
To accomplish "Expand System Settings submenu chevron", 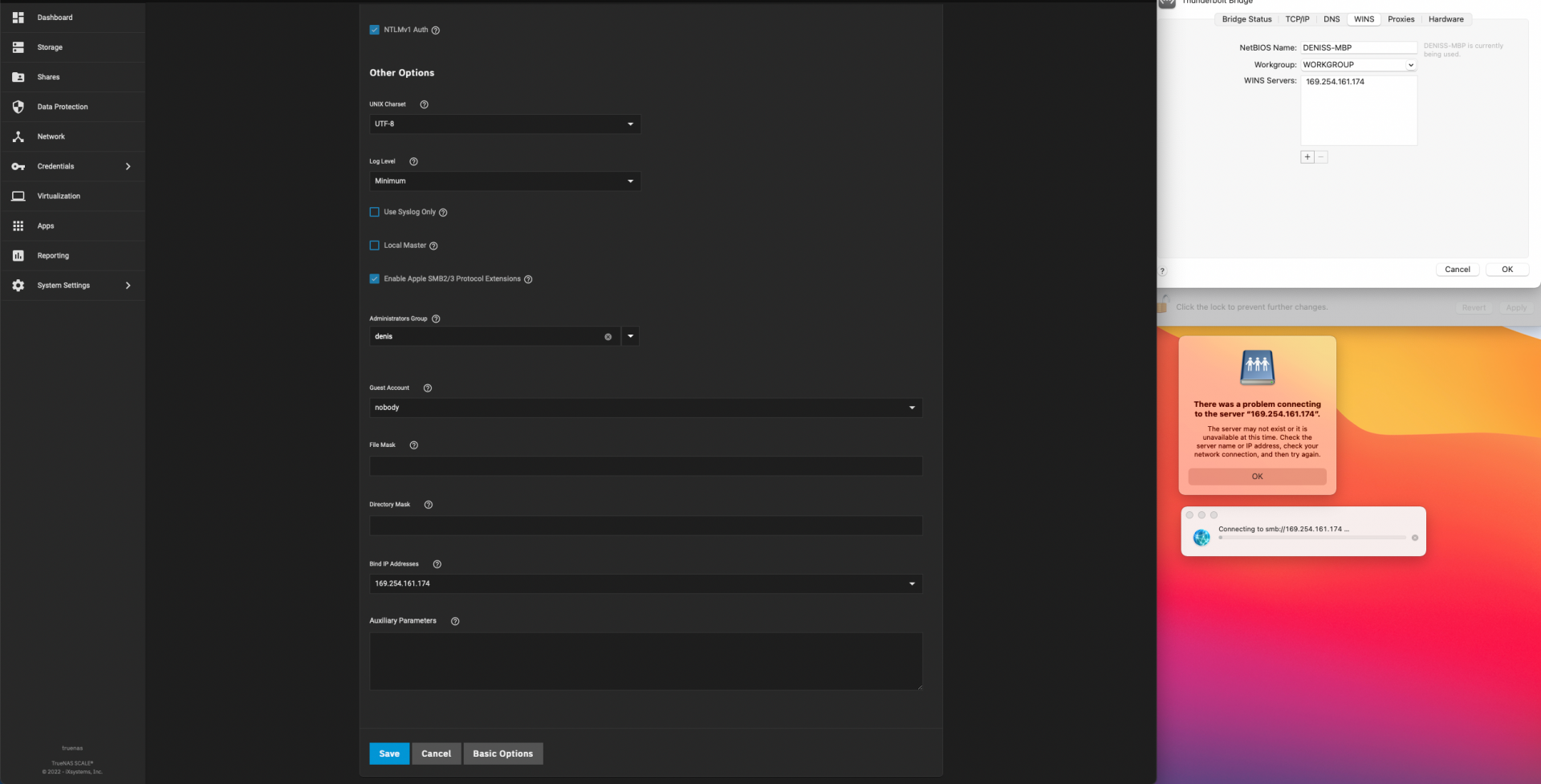I will [128, 286].
